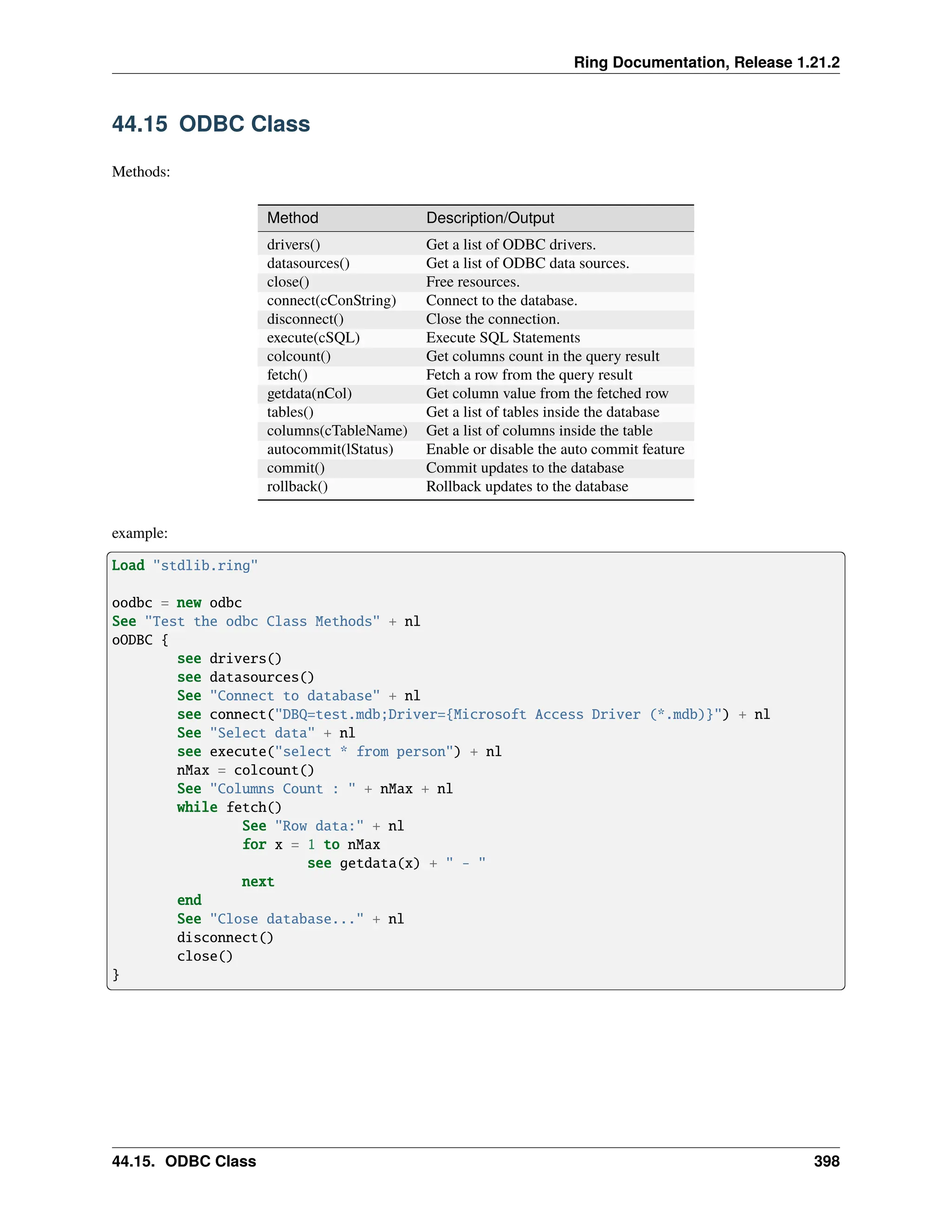Click the 'disconnect()' code line
The width and height of the screenshot is (952, 1232).
click(225, 938)
